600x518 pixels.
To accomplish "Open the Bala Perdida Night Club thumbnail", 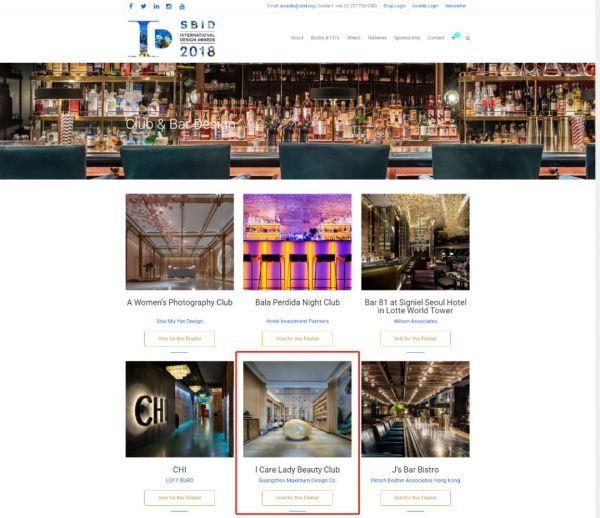I will pos(297,242).
